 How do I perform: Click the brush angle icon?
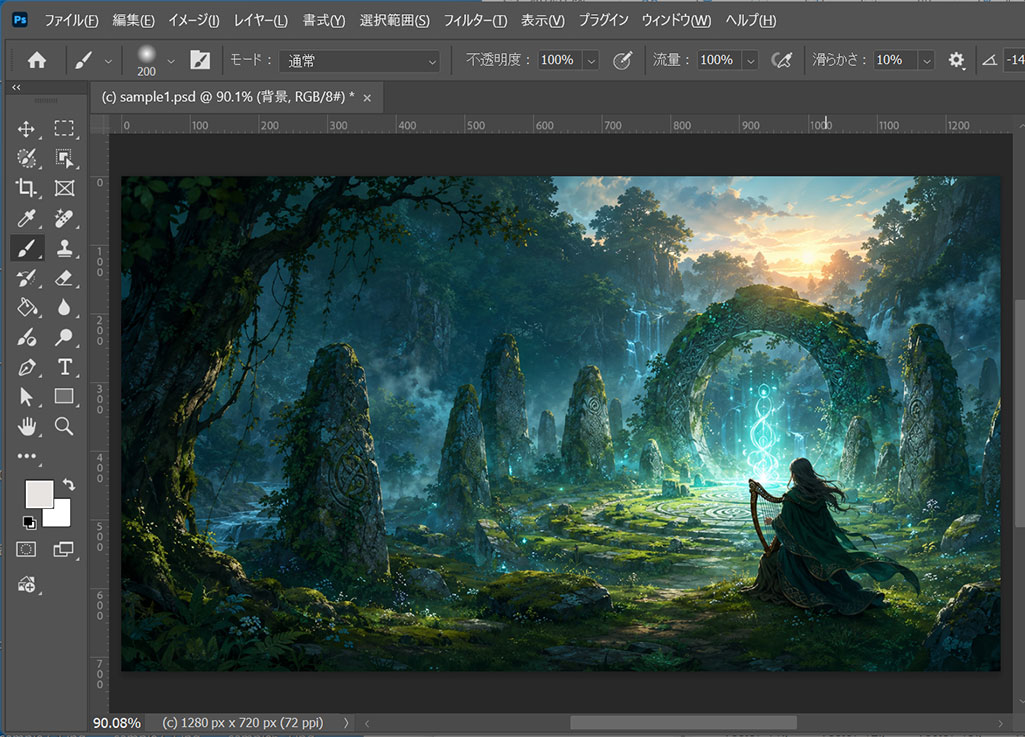[989, 60]
